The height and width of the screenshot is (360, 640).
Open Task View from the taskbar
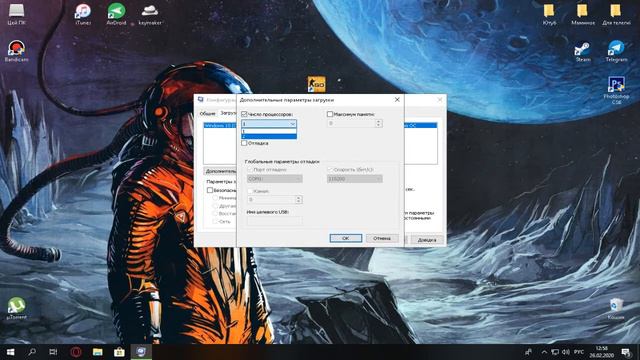click(x=53, y=352)
